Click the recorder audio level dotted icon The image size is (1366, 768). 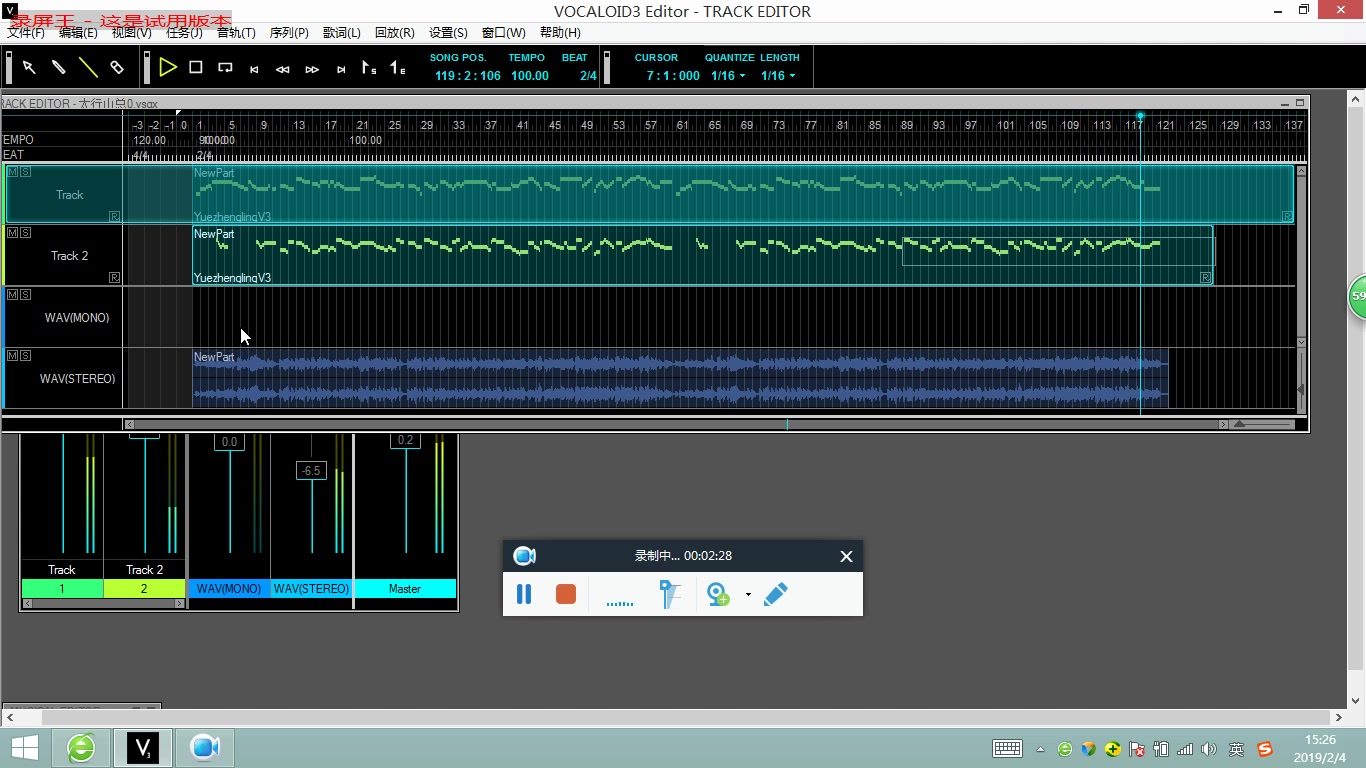click(620, 602)
